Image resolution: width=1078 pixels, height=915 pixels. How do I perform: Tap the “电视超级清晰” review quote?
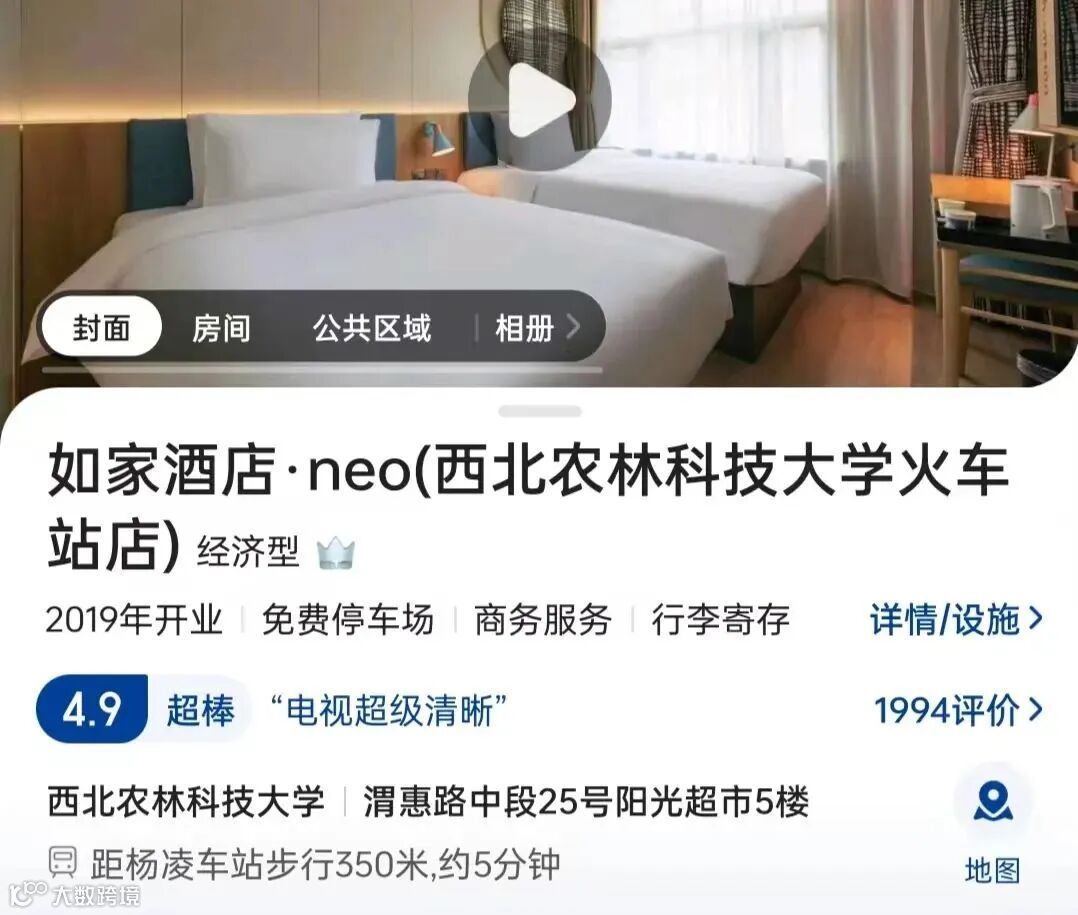tap(388, 710)
